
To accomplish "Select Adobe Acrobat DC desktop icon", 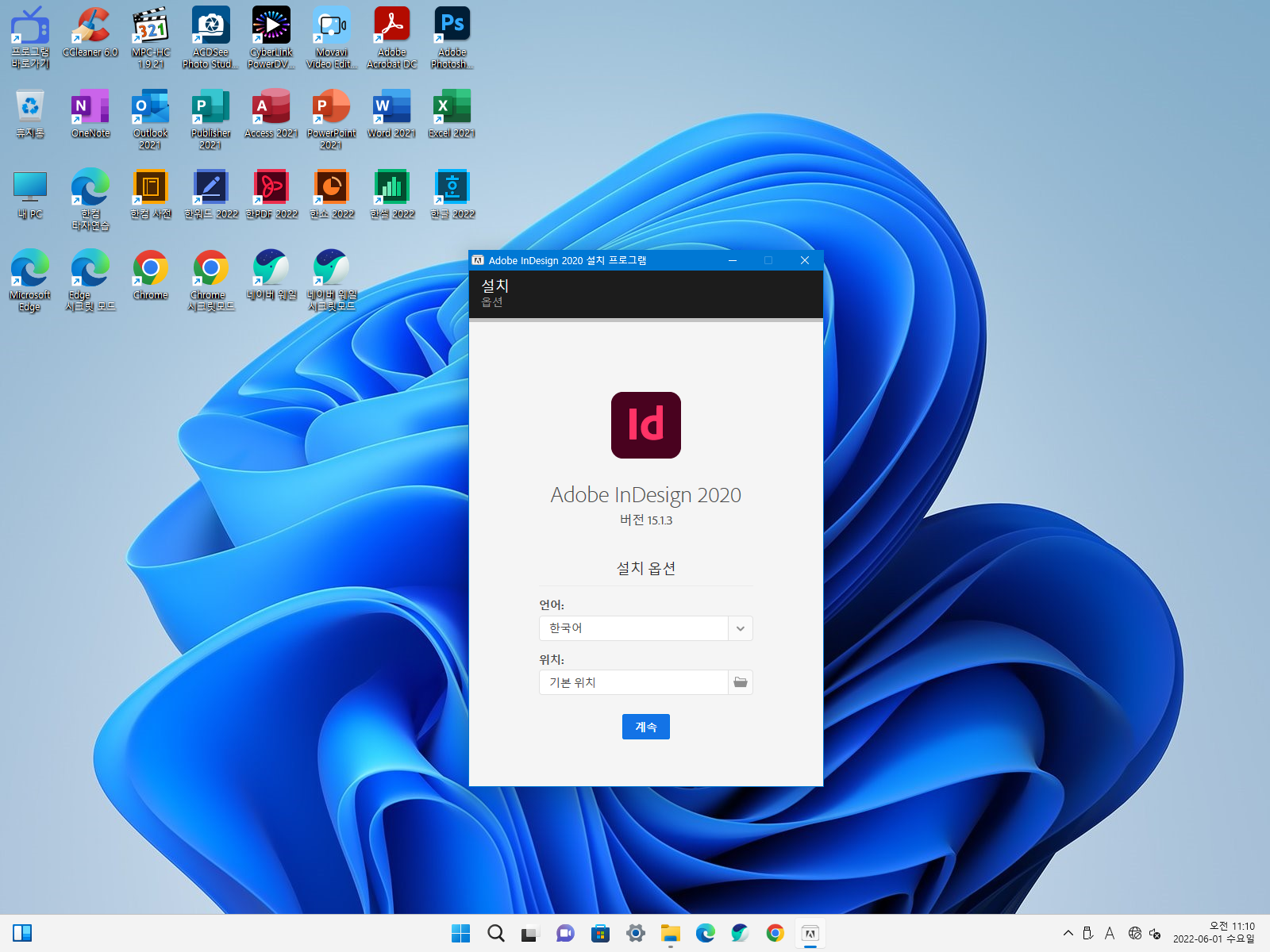I will tap(392, 37).
